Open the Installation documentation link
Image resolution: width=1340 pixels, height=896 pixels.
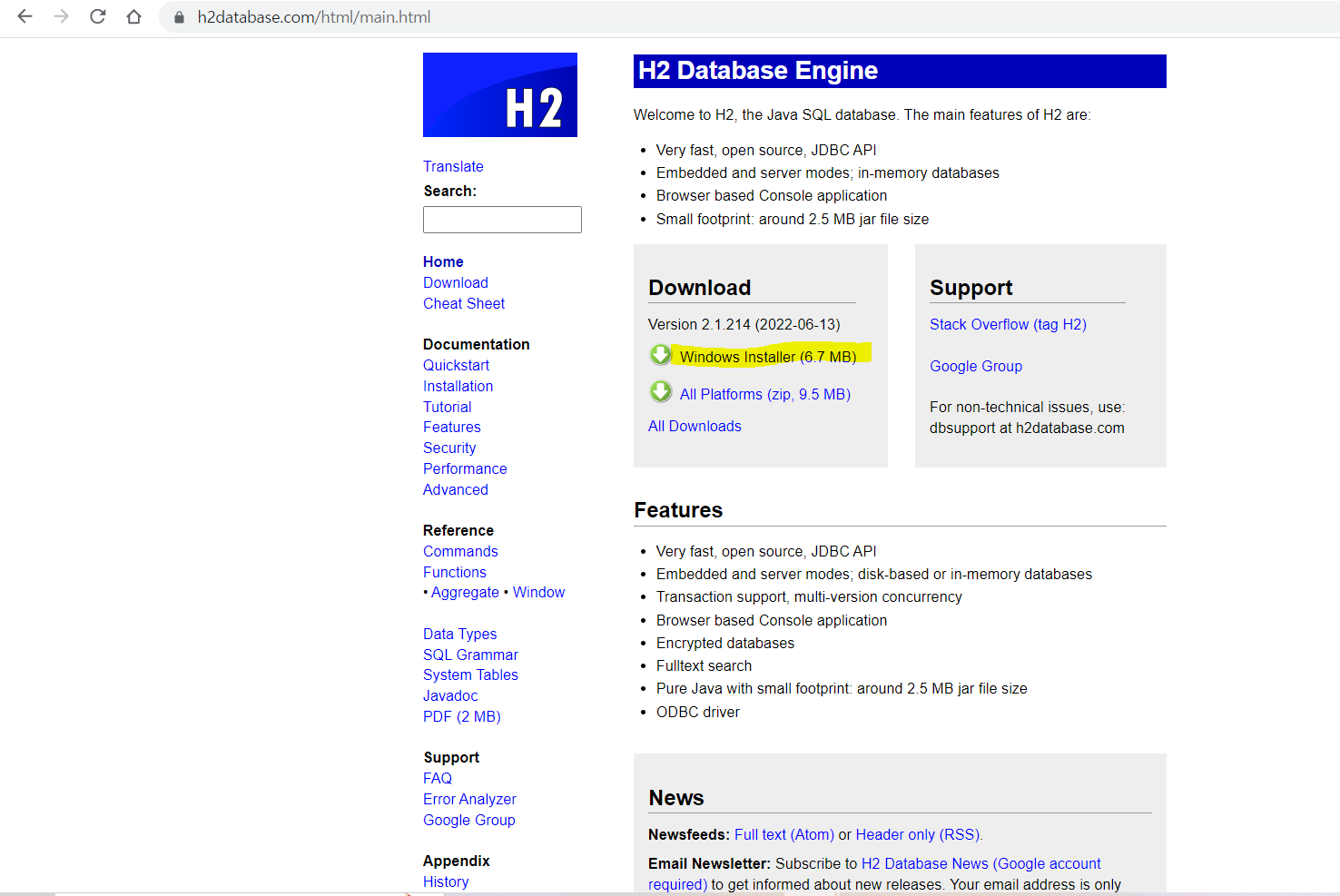pos(458,386)
